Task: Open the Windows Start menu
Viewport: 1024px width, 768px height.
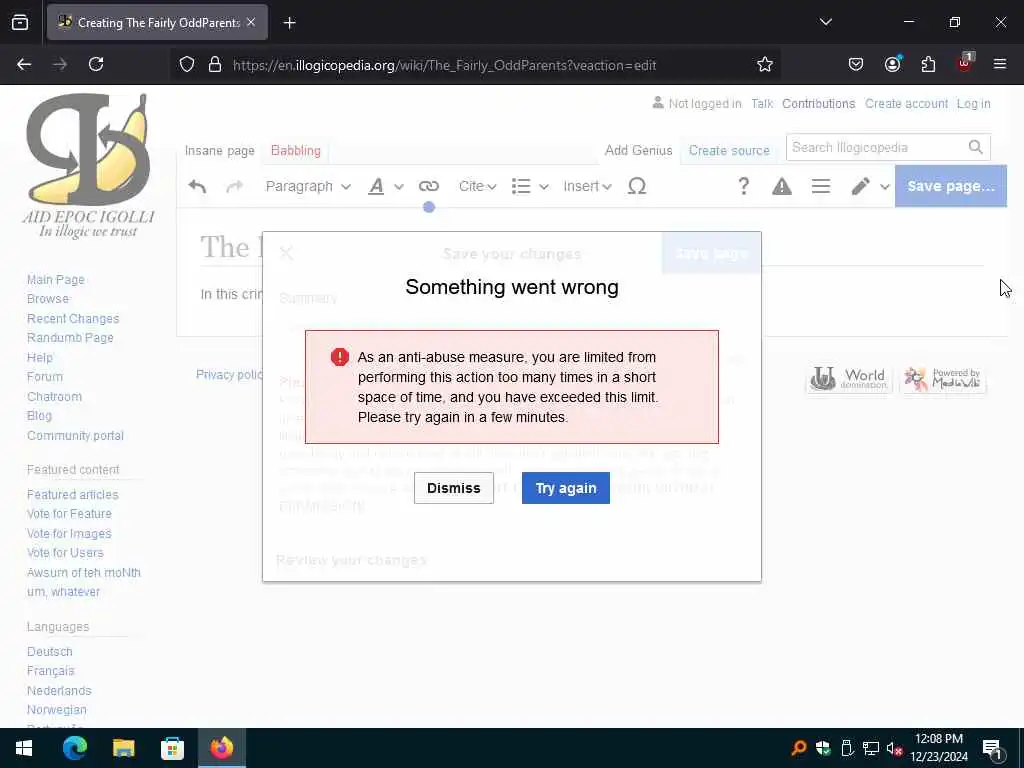Action: coord(24,748)
